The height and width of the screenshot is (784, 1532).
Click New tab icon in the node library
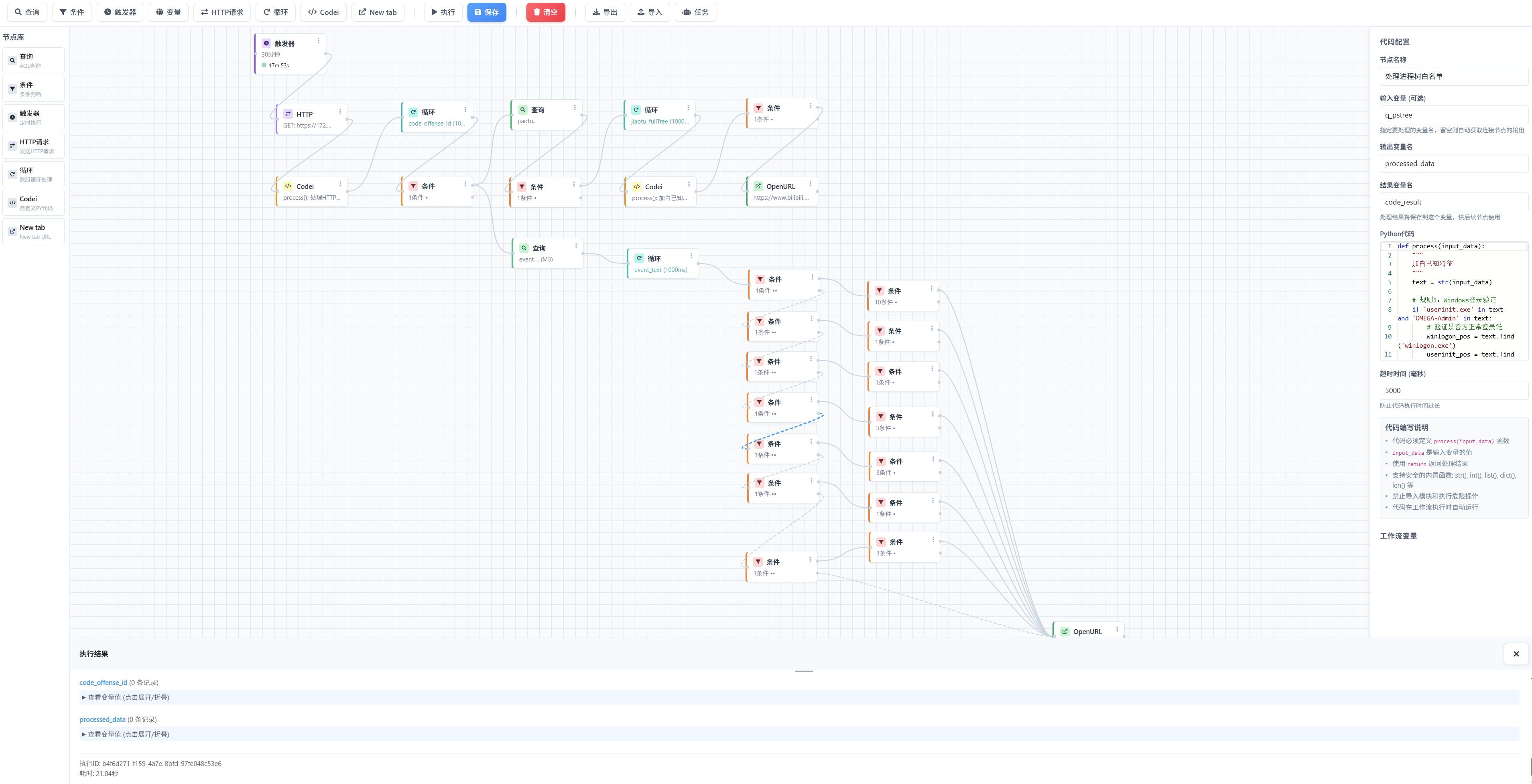12,232
